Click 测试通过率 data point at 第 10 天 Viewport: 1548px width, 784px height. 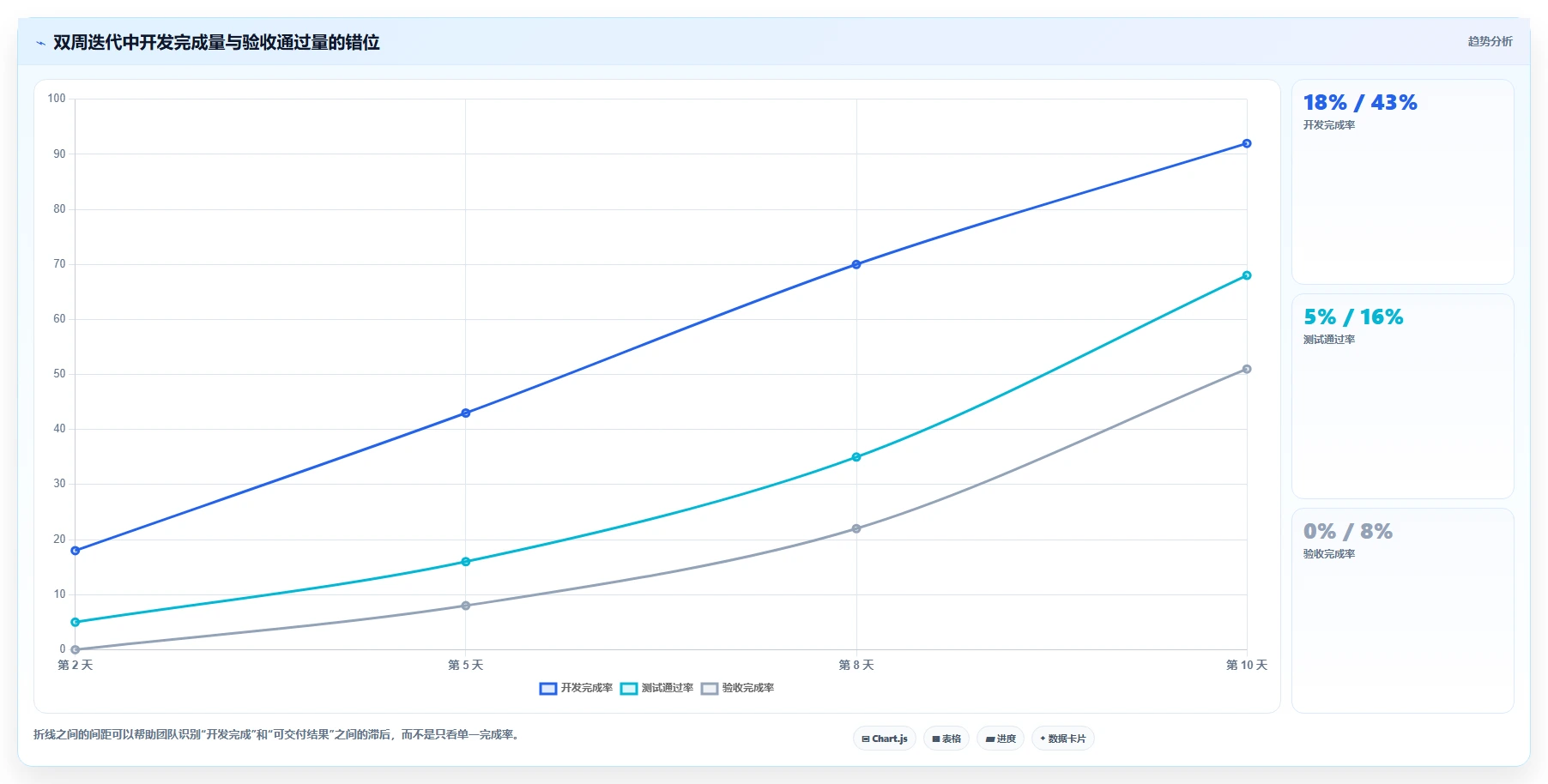coord(1247,275)
